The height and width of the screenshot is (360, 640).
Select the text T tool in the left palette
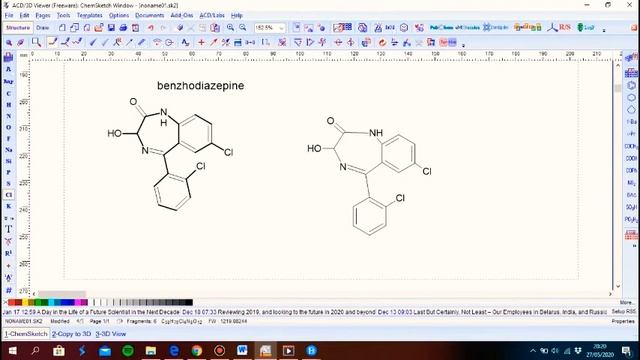[x=9, y=229]
